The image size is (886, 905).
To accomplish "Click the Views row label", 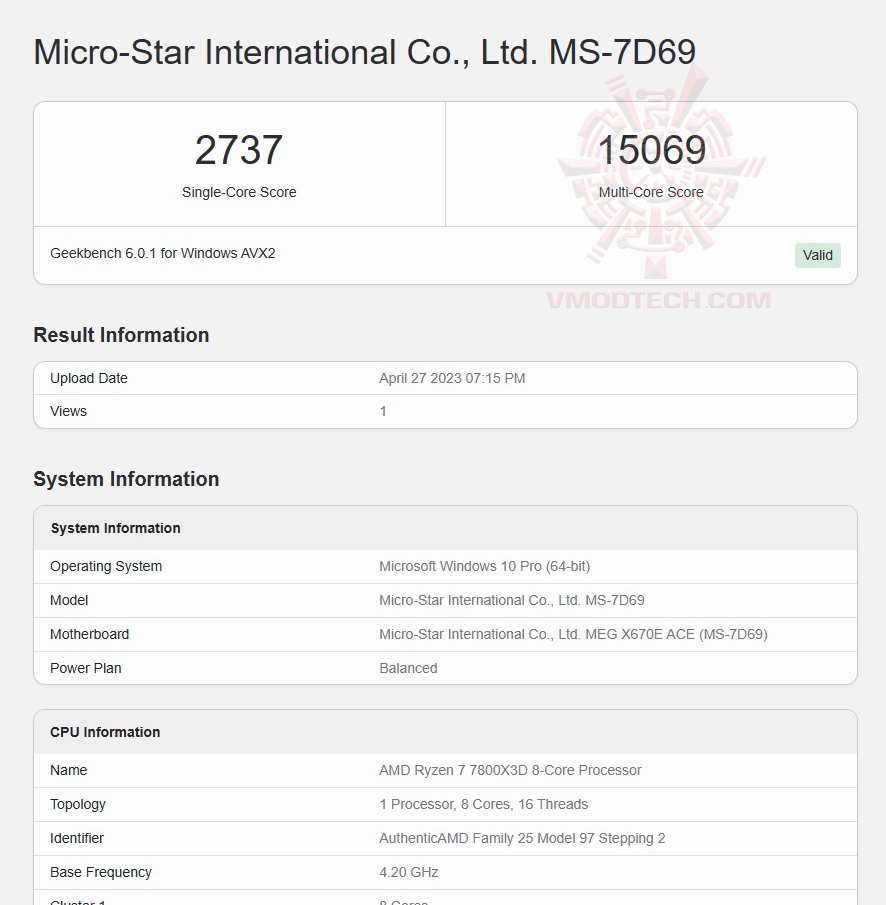I will tap(68, 411).
